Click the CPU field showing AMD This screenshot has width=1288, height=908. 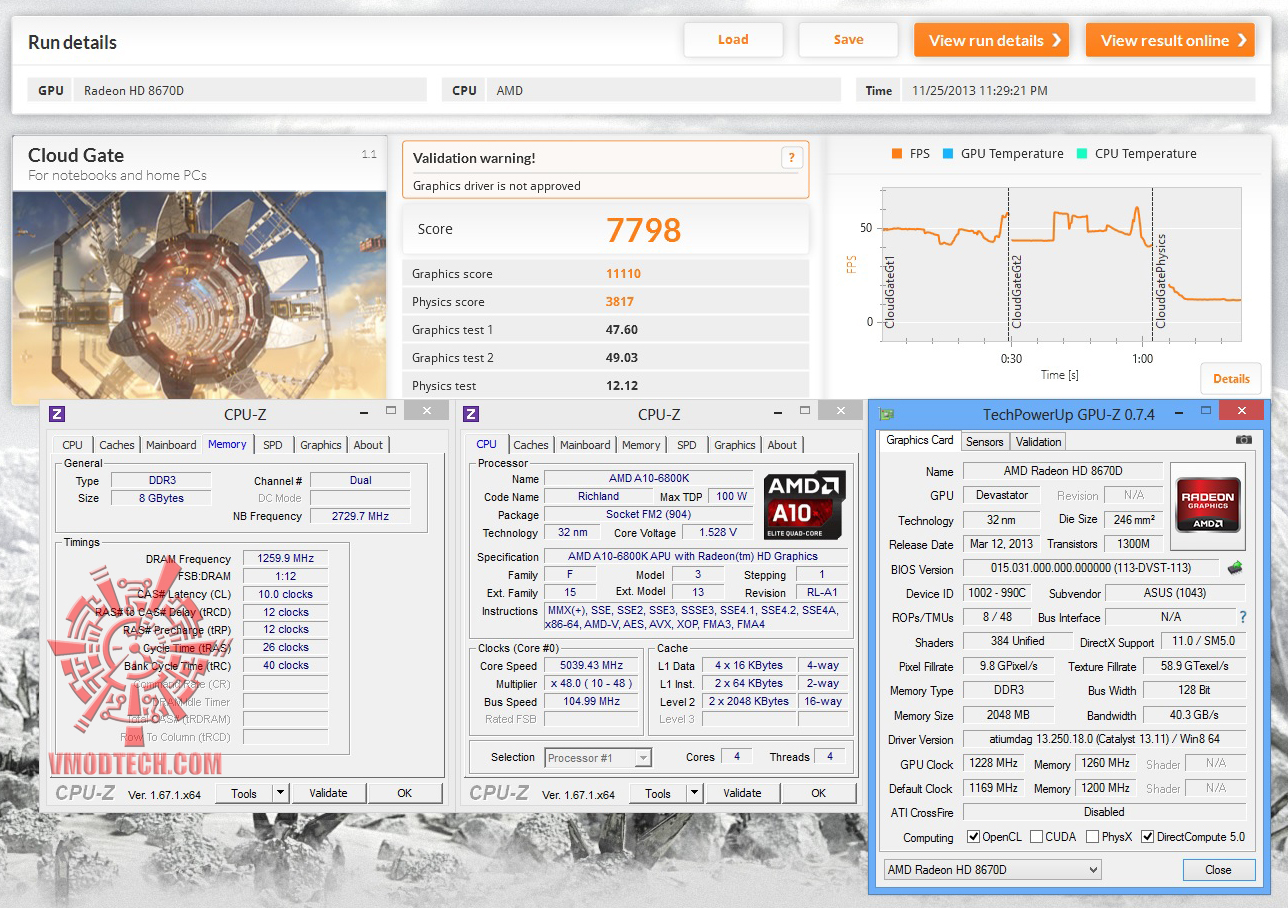(662, 90)
